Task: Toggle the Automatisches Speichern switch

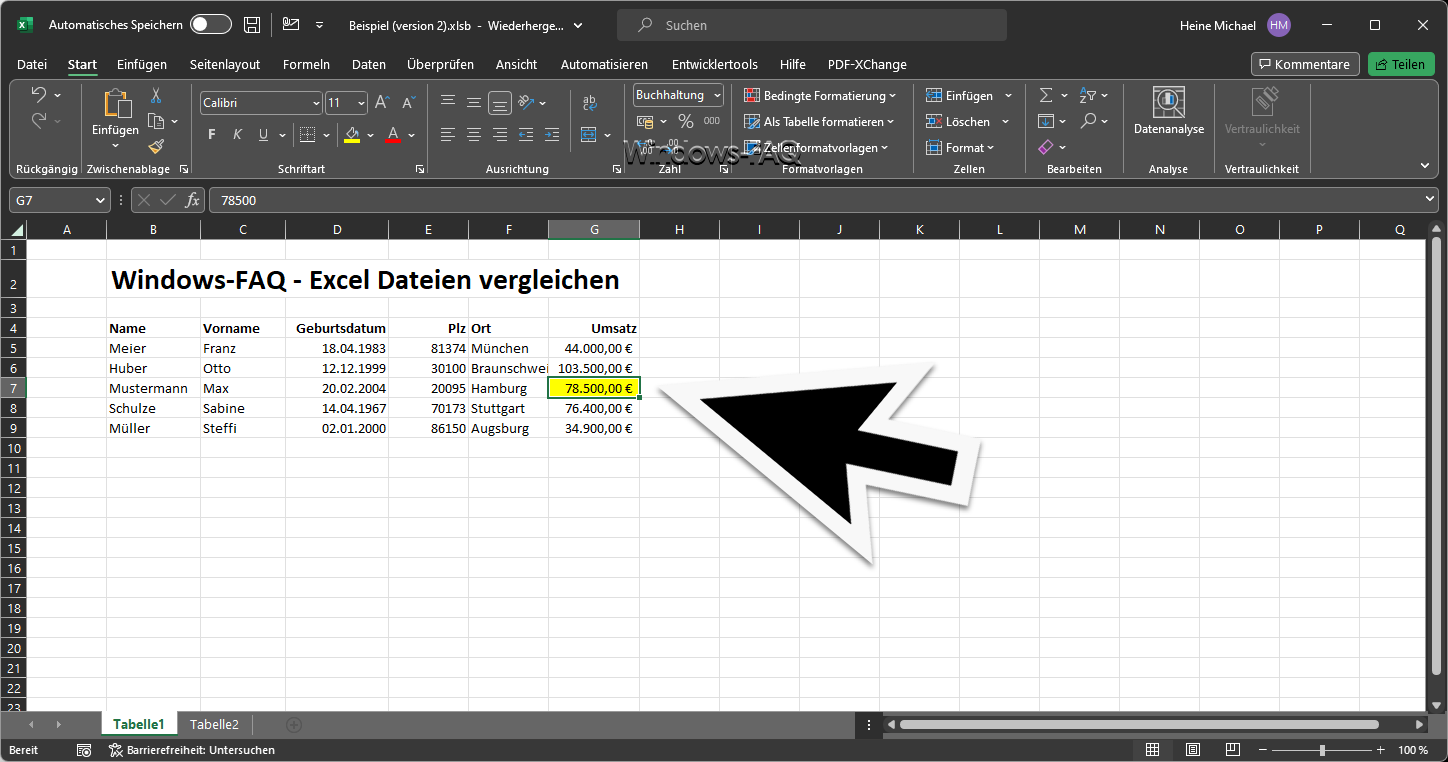Action: pos(211,25)
